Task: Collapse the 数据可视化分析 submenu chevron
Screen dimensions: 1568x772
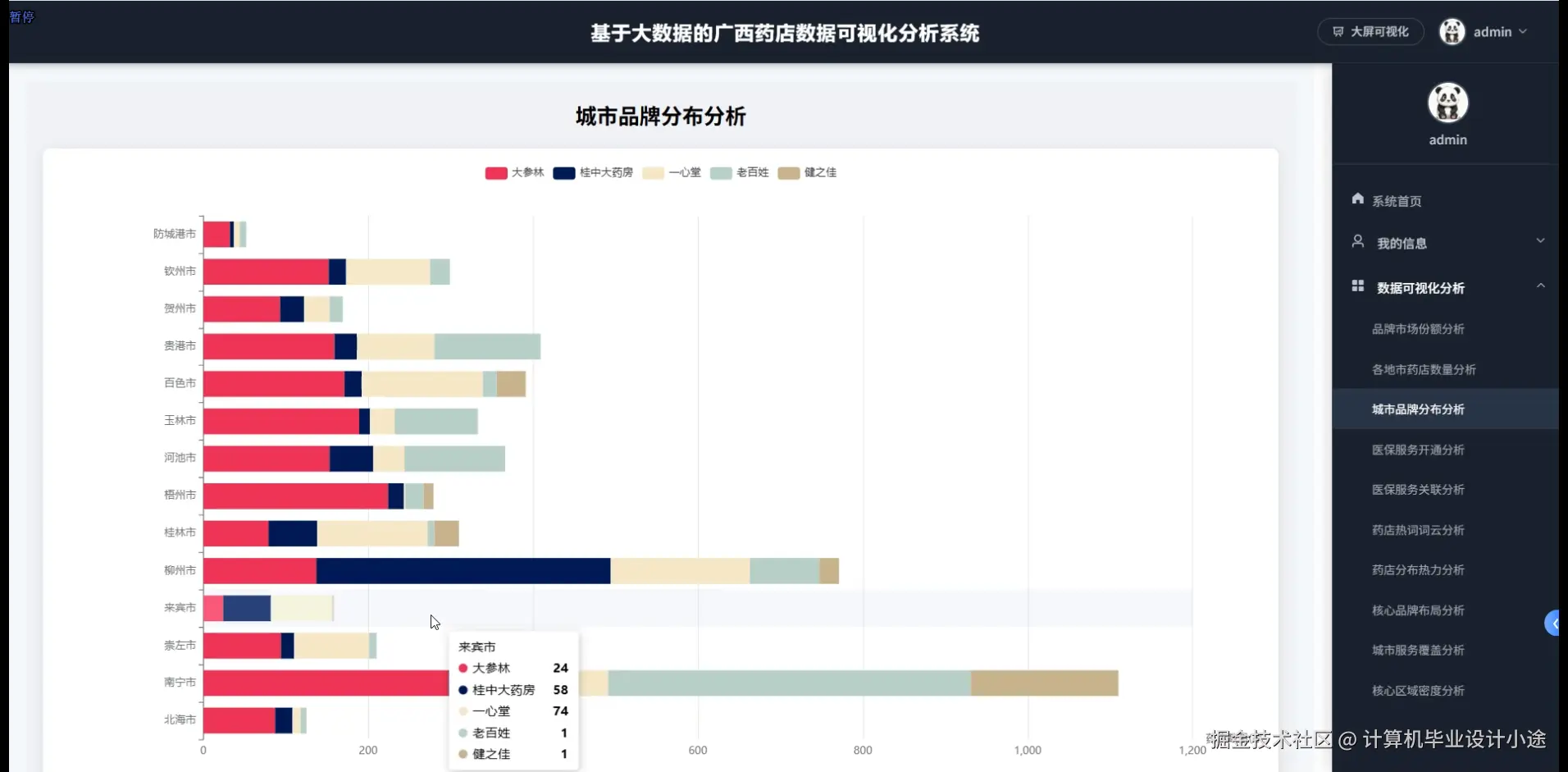Action: 1540,286
